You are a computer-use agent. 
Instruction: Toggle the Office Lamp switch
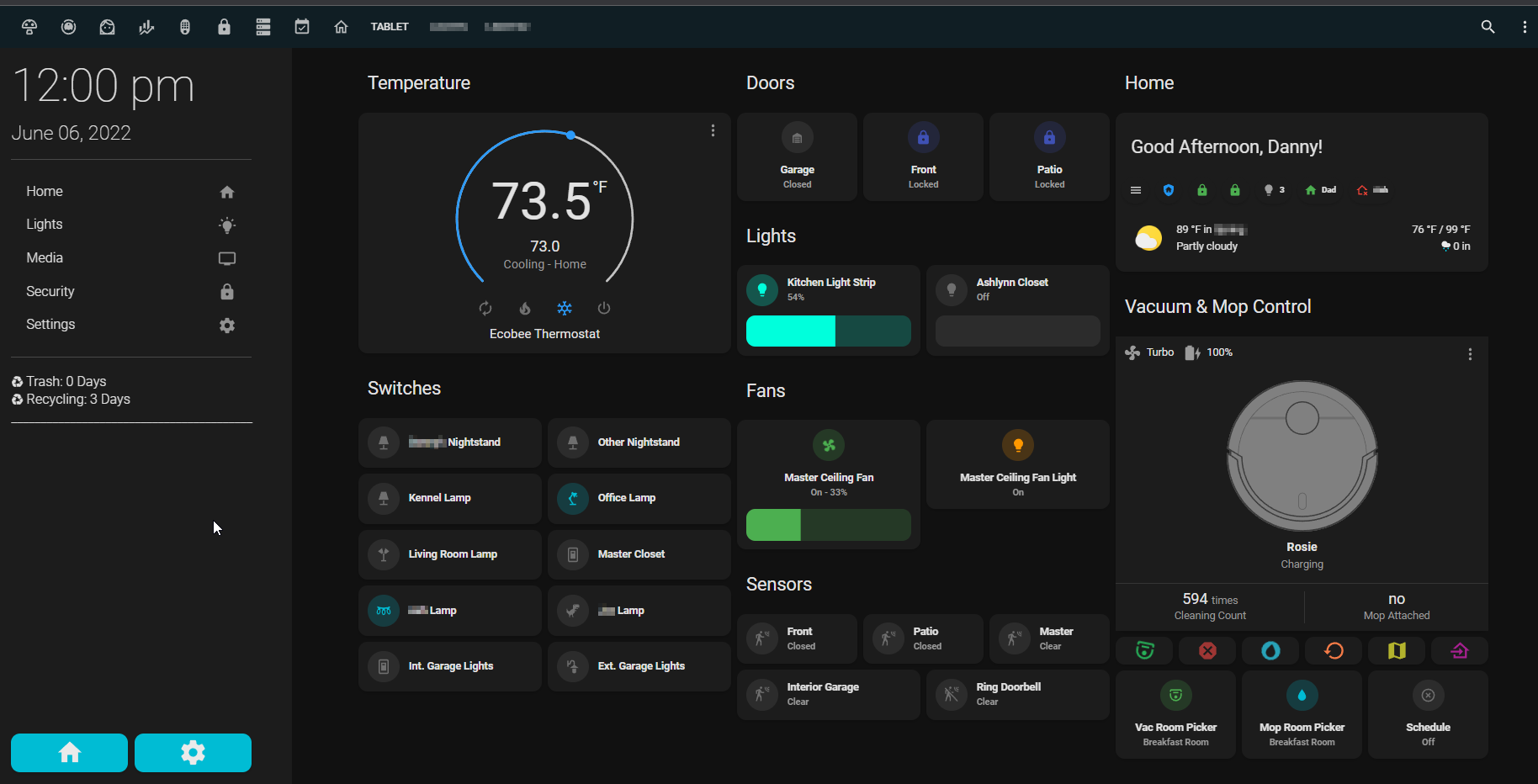pos(639,498)
